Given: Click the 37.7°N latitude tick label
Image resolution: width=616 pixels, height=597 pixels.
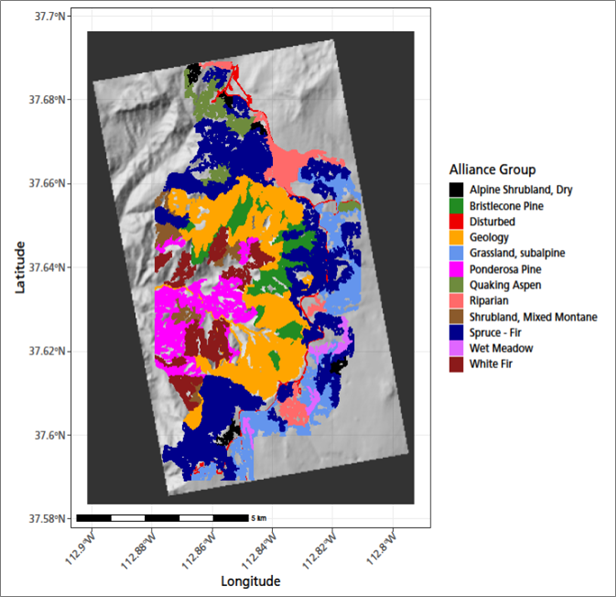Looking at the screenshot, I should coord(50,16).
